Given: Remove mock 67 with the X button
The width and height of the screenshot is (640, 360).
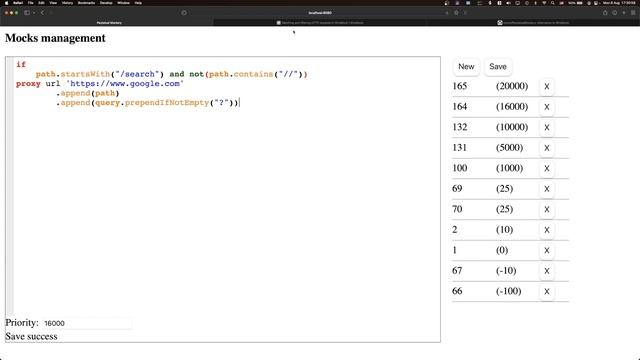Looking at the screenshot, I should pos(547,271).
